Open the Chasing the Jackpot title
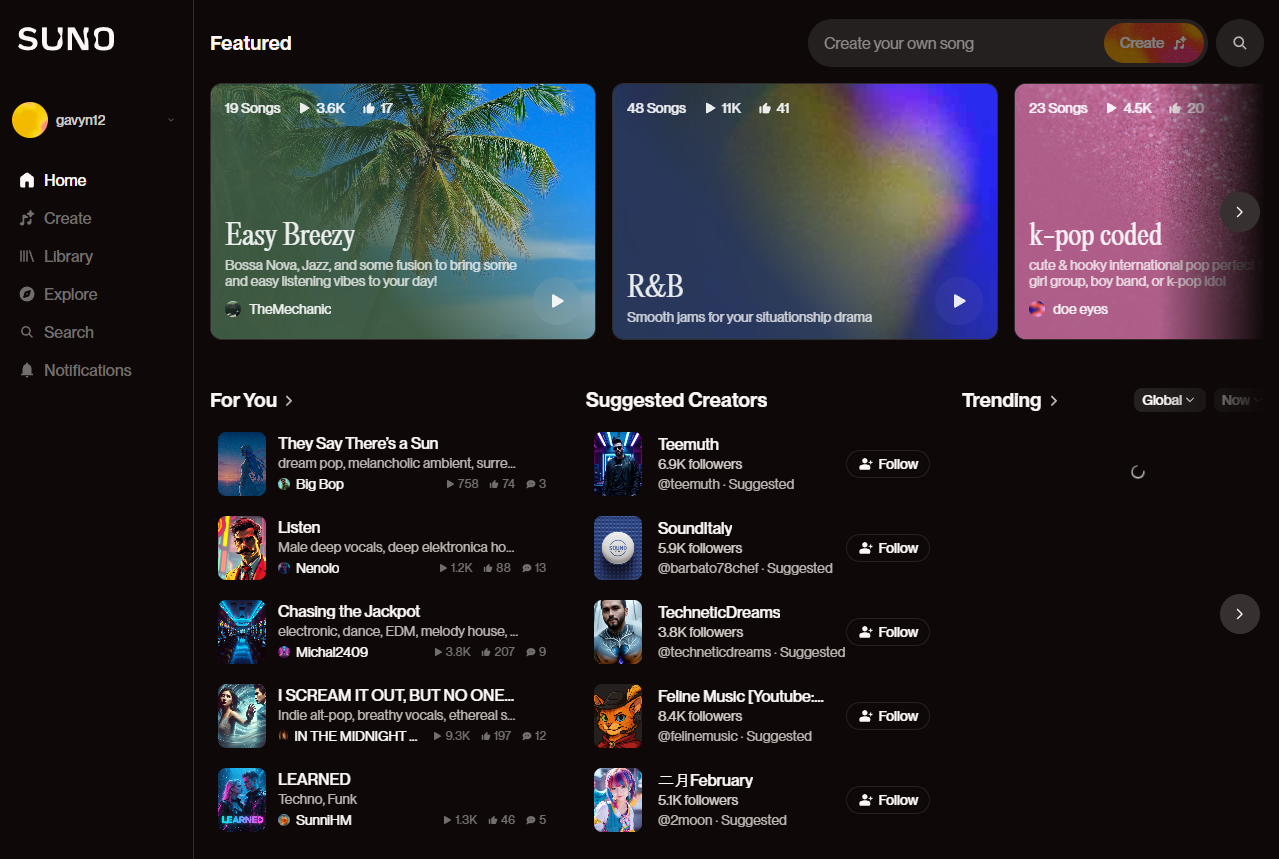Image resolution: width=1279 pixels, height=859 pixels. coord(349,611)
